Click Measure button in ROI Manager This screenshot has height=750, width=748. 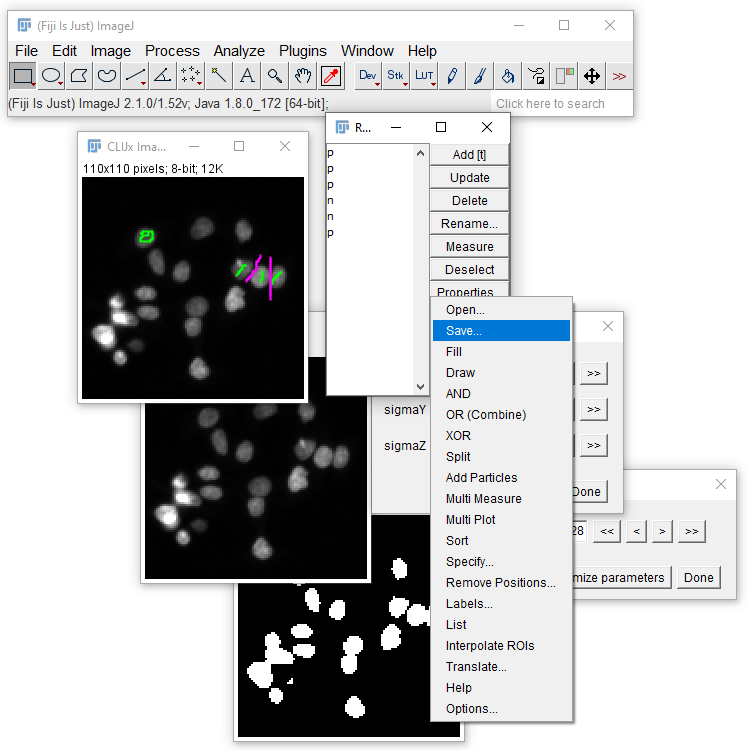coord(469,246)
